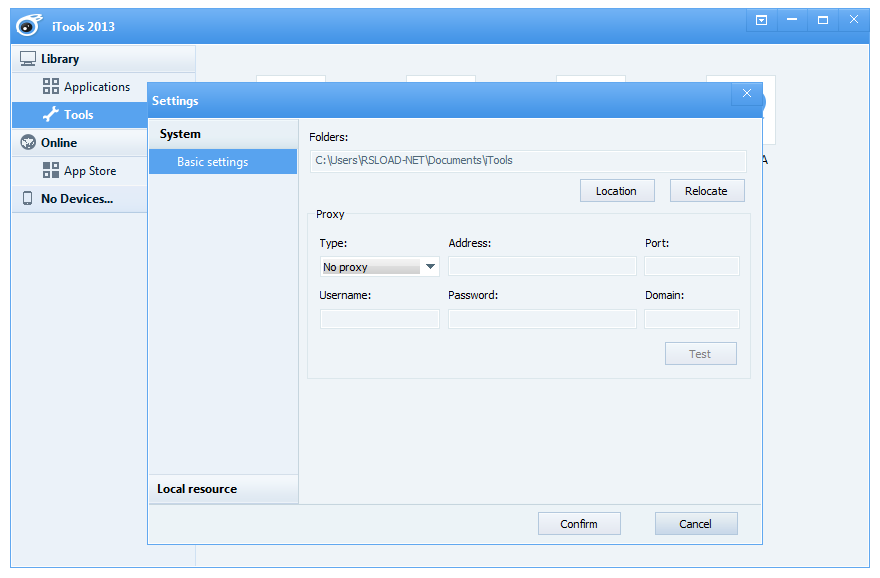The image size is (880, 578).
Task: Click the Tools wrench icon
Action: 51,114
